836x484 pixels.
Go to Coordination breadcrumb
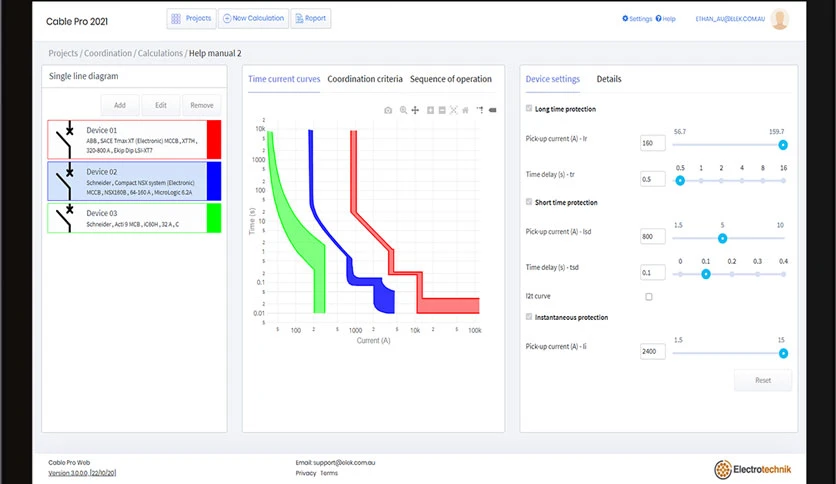[x=108, y=53]
